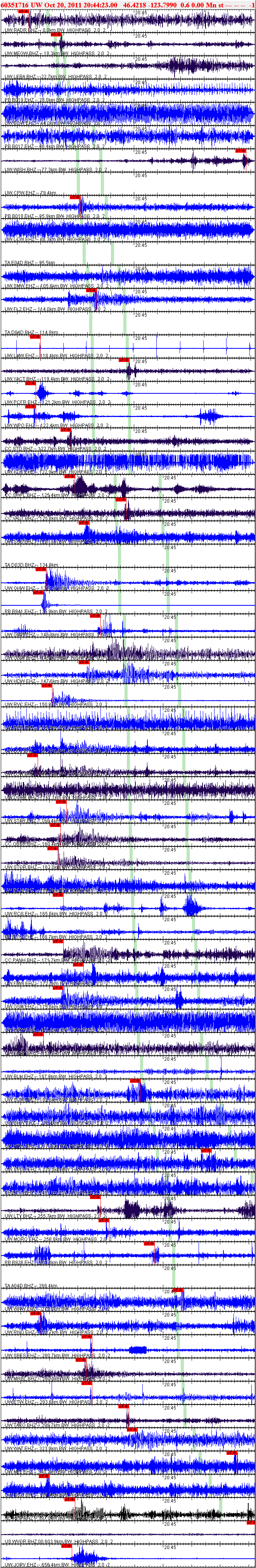The height and width of the screenshot is (1568, 256).
Task: Select the 'TA D04D BHZ -- 114.8km' station label
Action: tap(31, 333)
